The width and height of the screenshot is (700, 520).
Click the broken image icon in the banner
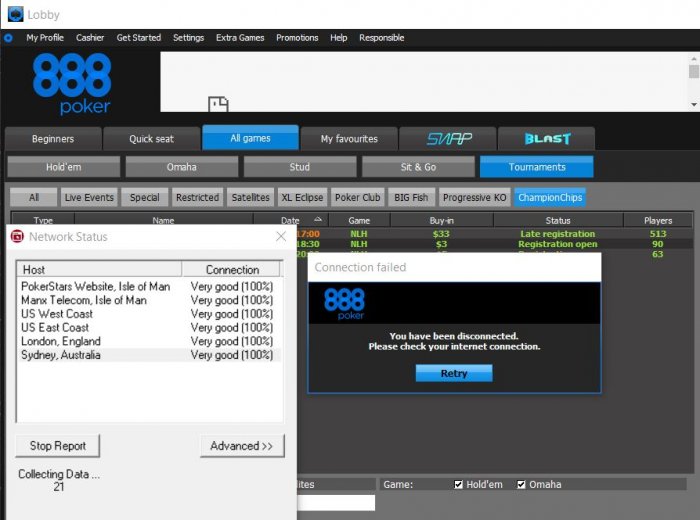(x=218, y=104)
